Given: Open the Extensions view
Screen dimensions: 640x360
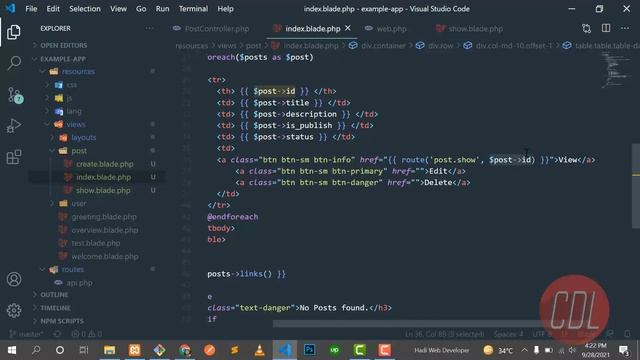Looking at the screenshot, I should coord(14,157).
